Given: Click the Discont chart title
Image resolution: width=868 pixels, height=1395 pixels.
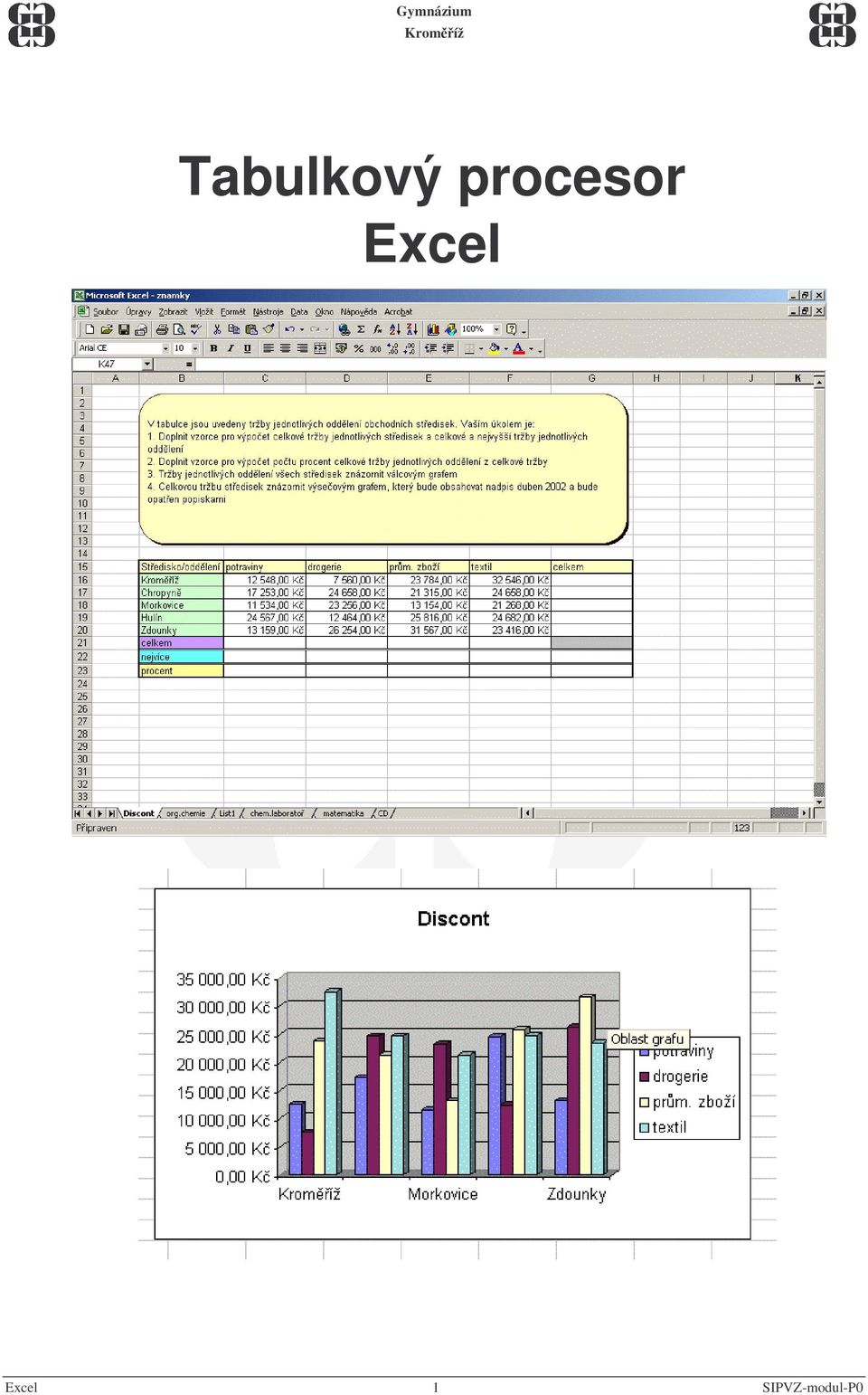Looking at the screenshot, I should click(x=453, y=919).
